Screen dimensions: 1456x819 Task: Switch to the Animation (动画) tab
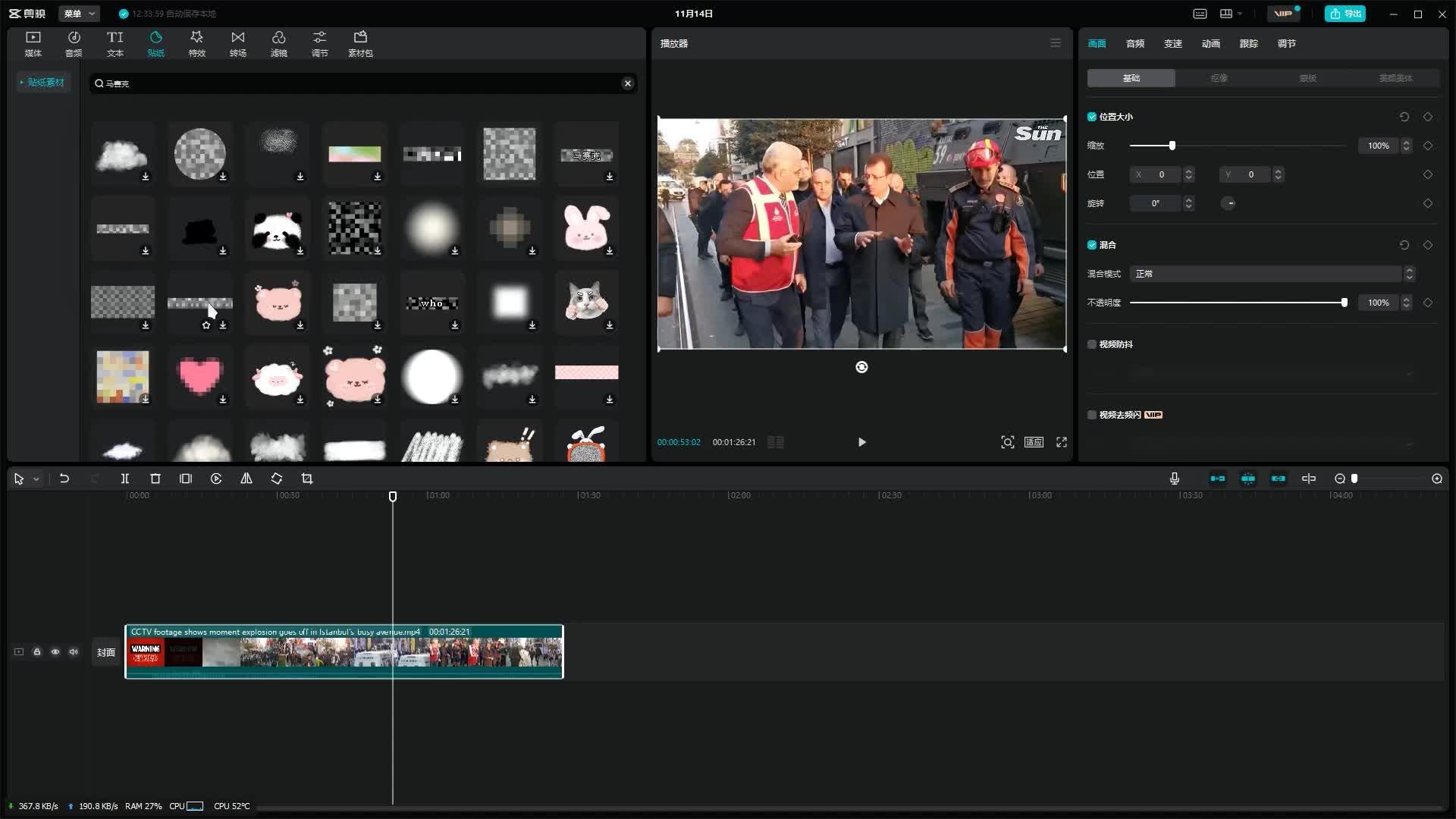pyautogui.click(x=1211, y=43)
